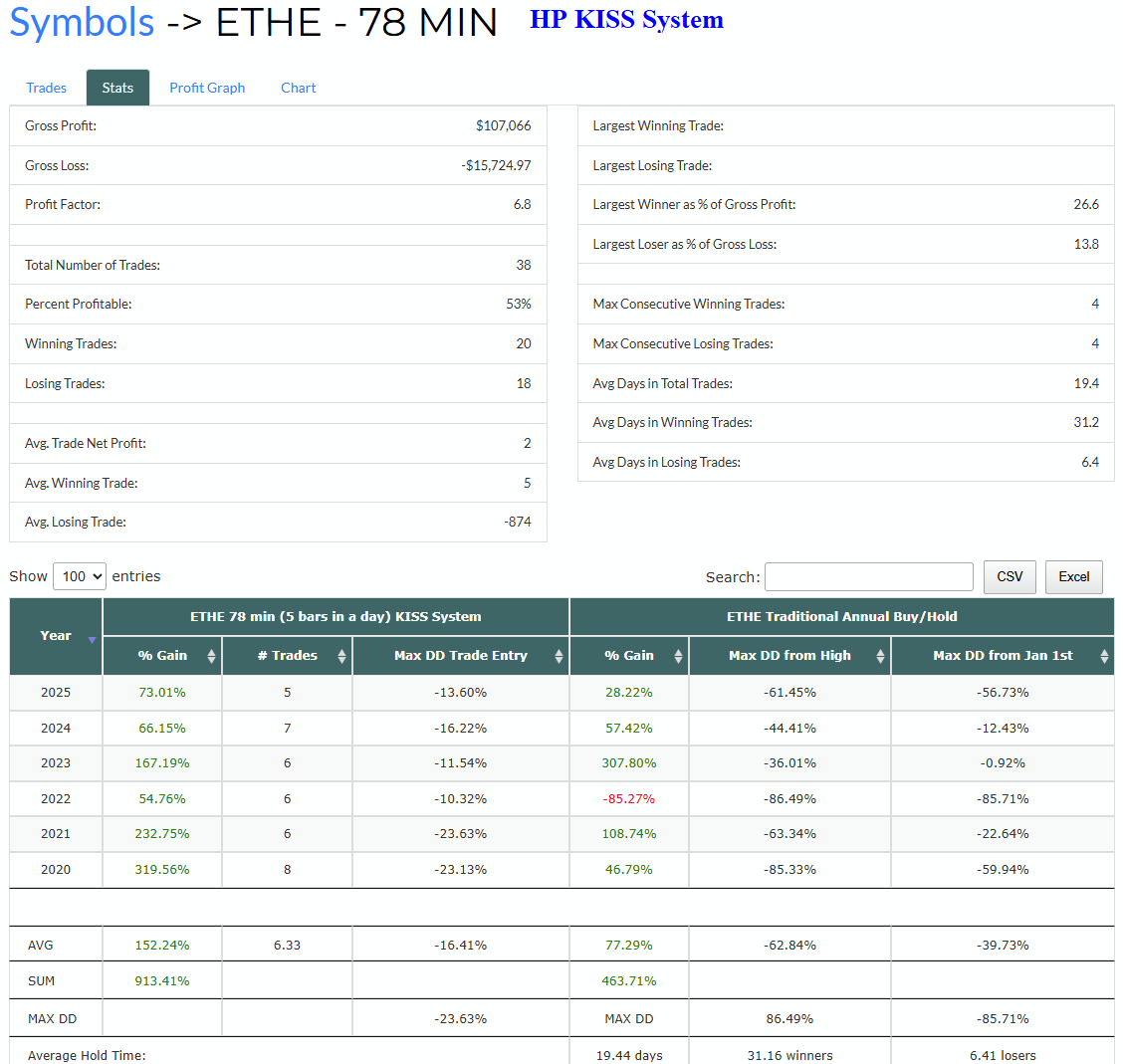Viewport: 1123px width, 1064px height.
Task: Click the 2025 year row cell
Action: click(x=56, y=693)
